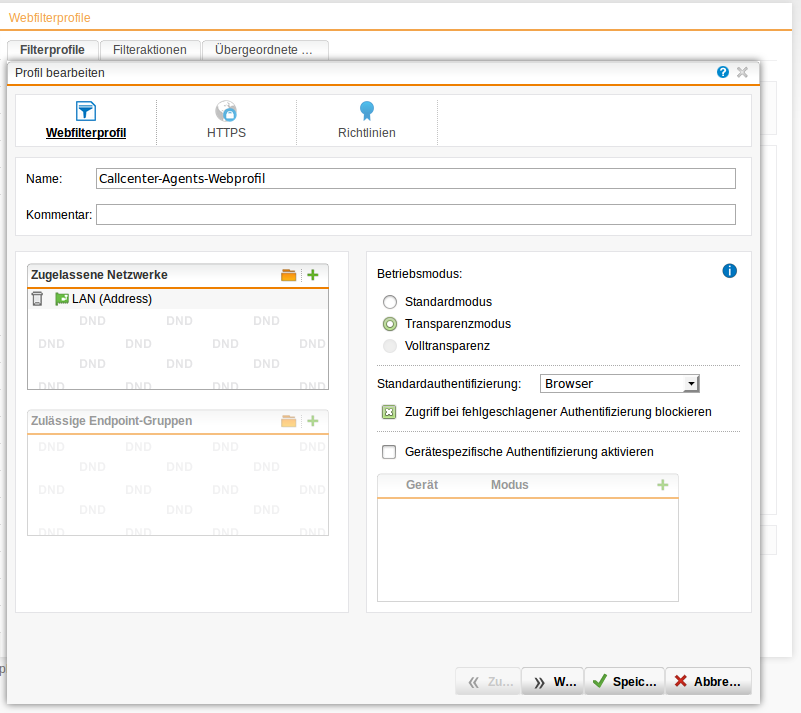Click the Kommentar input field
801x713 pixels.
click(x=415, y=215)
